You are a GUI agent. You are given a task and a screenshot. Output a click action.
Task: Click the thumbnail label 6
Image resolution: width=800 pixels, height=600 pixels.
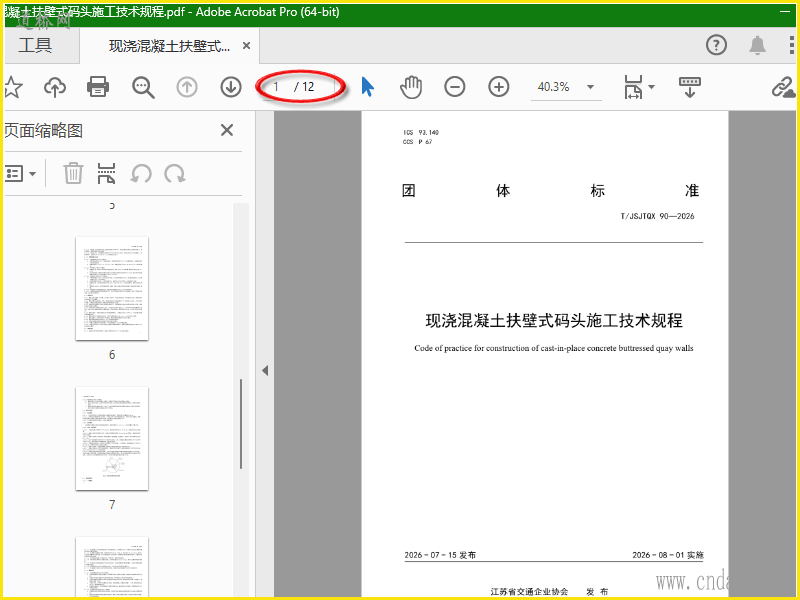[112, 355]
